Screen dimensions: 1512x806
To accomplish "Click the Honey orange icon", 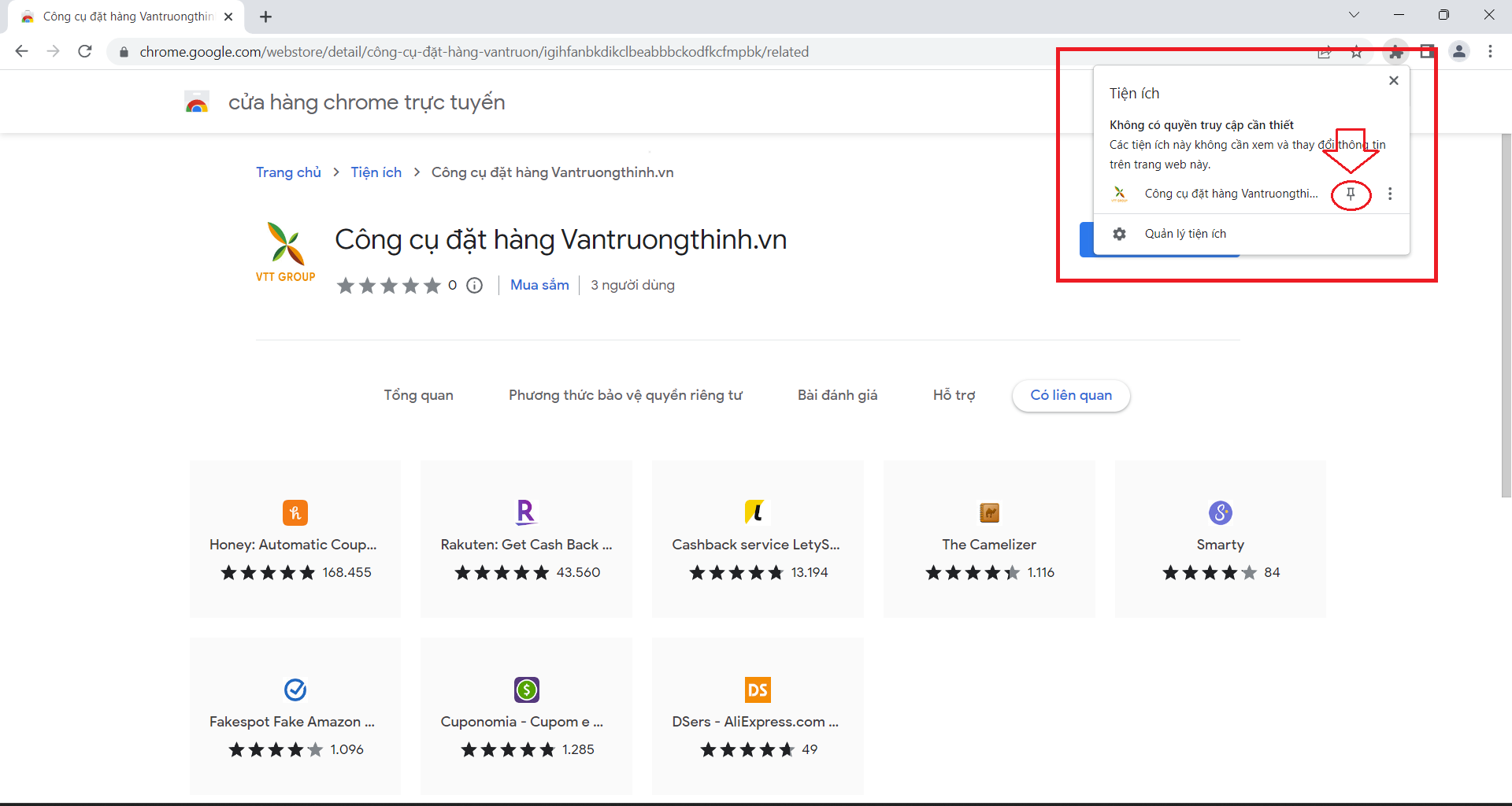I will [295, 512].
